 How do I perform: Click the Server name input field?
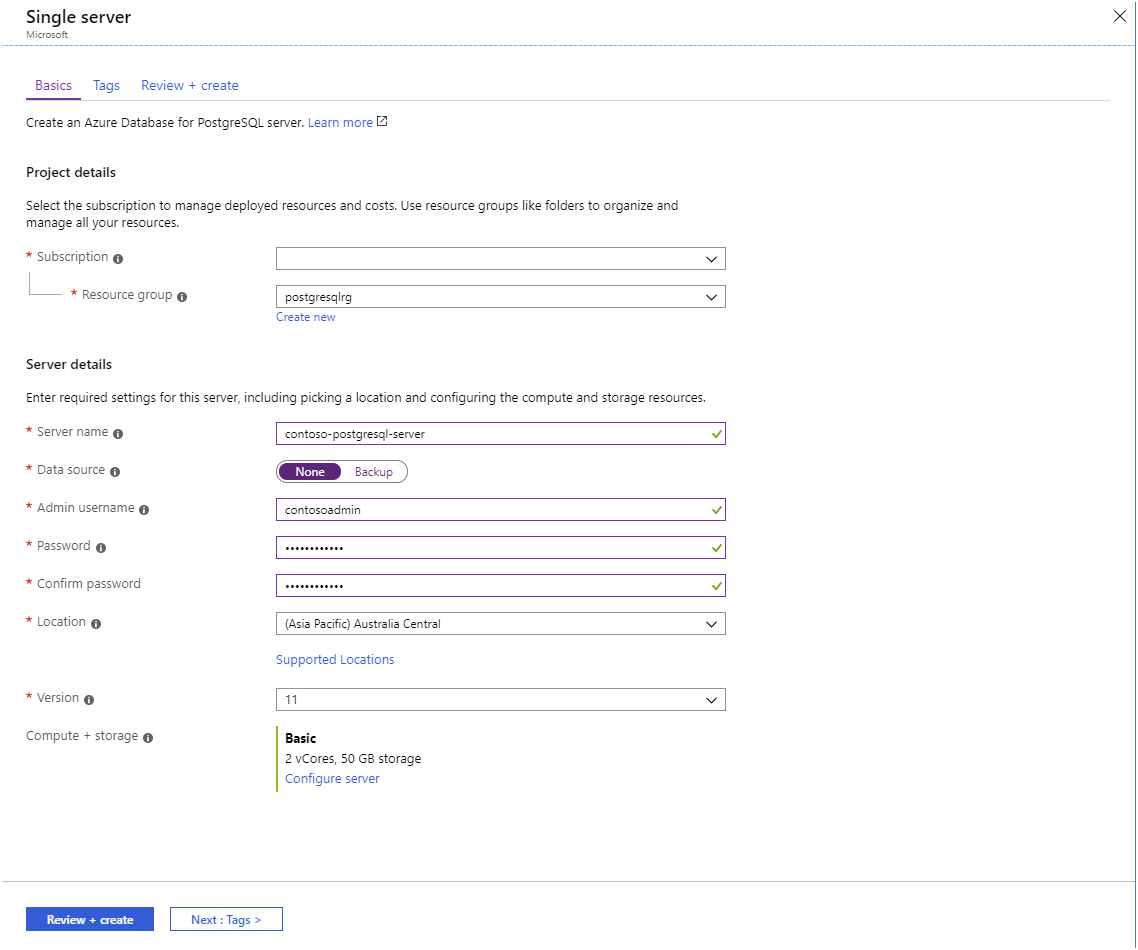tap(490, 434)
